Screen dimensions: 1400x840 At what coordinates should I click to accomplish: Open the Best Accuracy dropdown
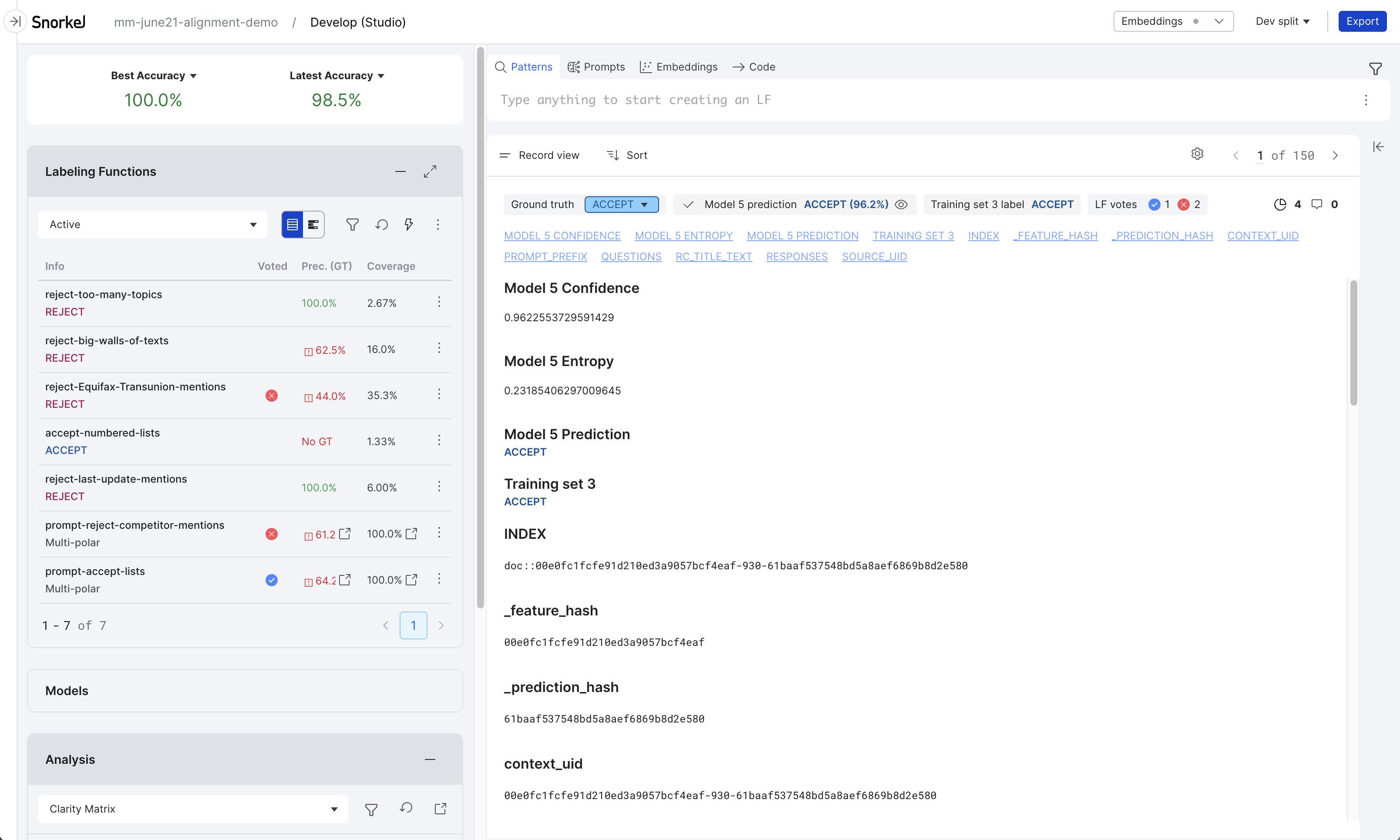pyautogui.click(x=153, y=75)
